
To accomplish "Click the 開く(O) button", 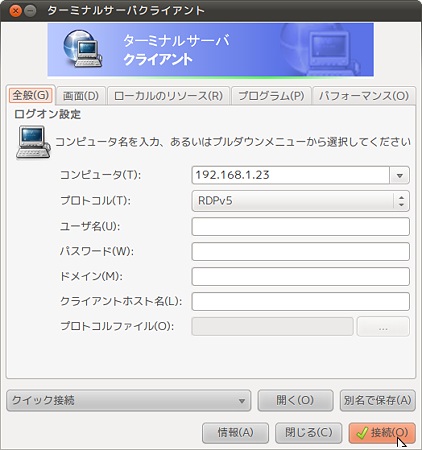I will tap(295, 400).
